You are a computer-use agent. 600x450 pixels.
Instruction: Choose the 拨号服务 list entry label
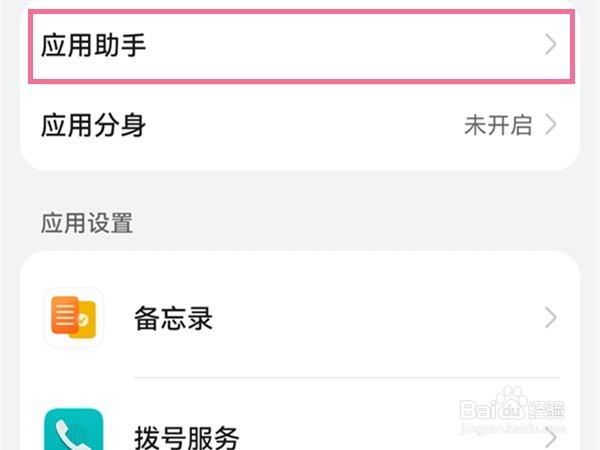point(187,437)
